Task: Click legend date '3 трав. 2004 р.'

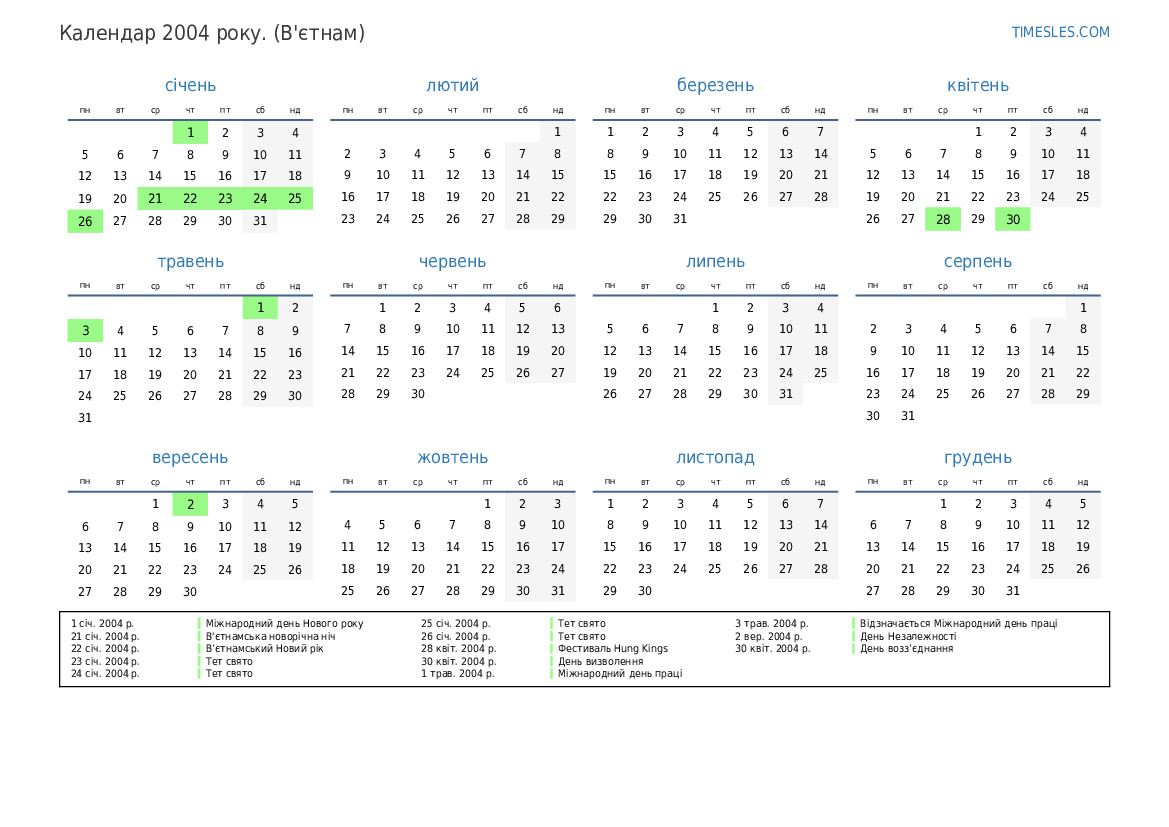Action: pyautogui.click(x=772, y=623)
